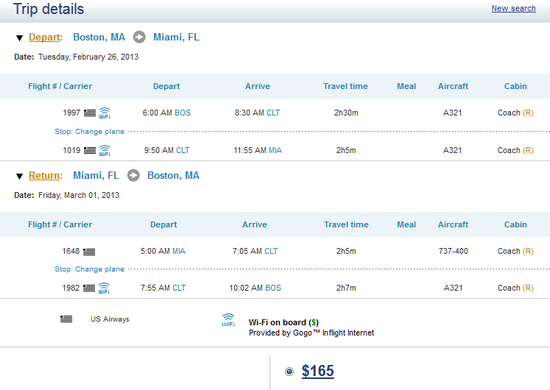Open the Depart link

(44, 37)
